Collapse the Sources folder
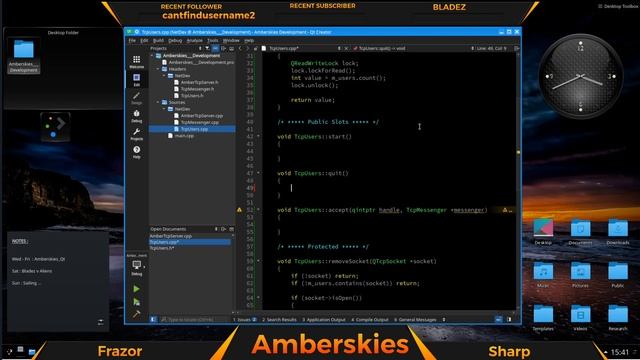 (158, 102)
